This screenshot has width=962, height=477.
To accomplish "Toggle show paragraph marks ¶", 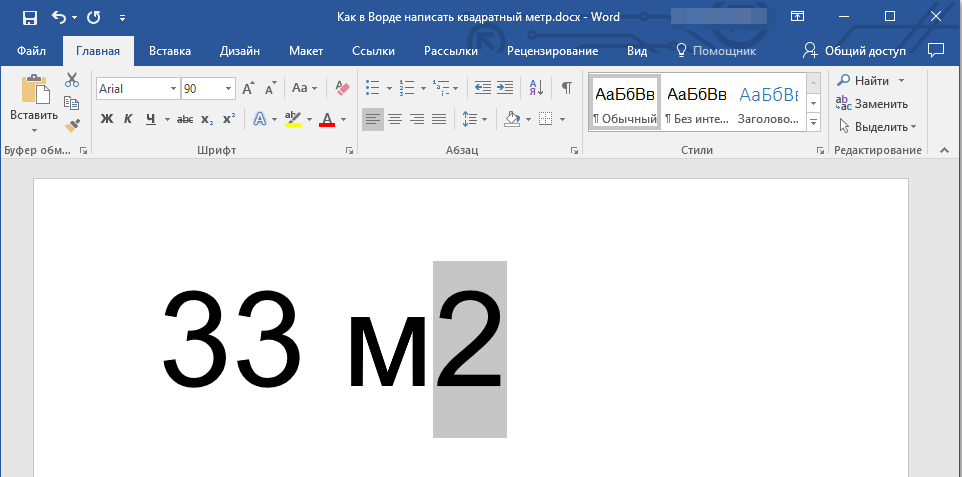I will 567,88.
